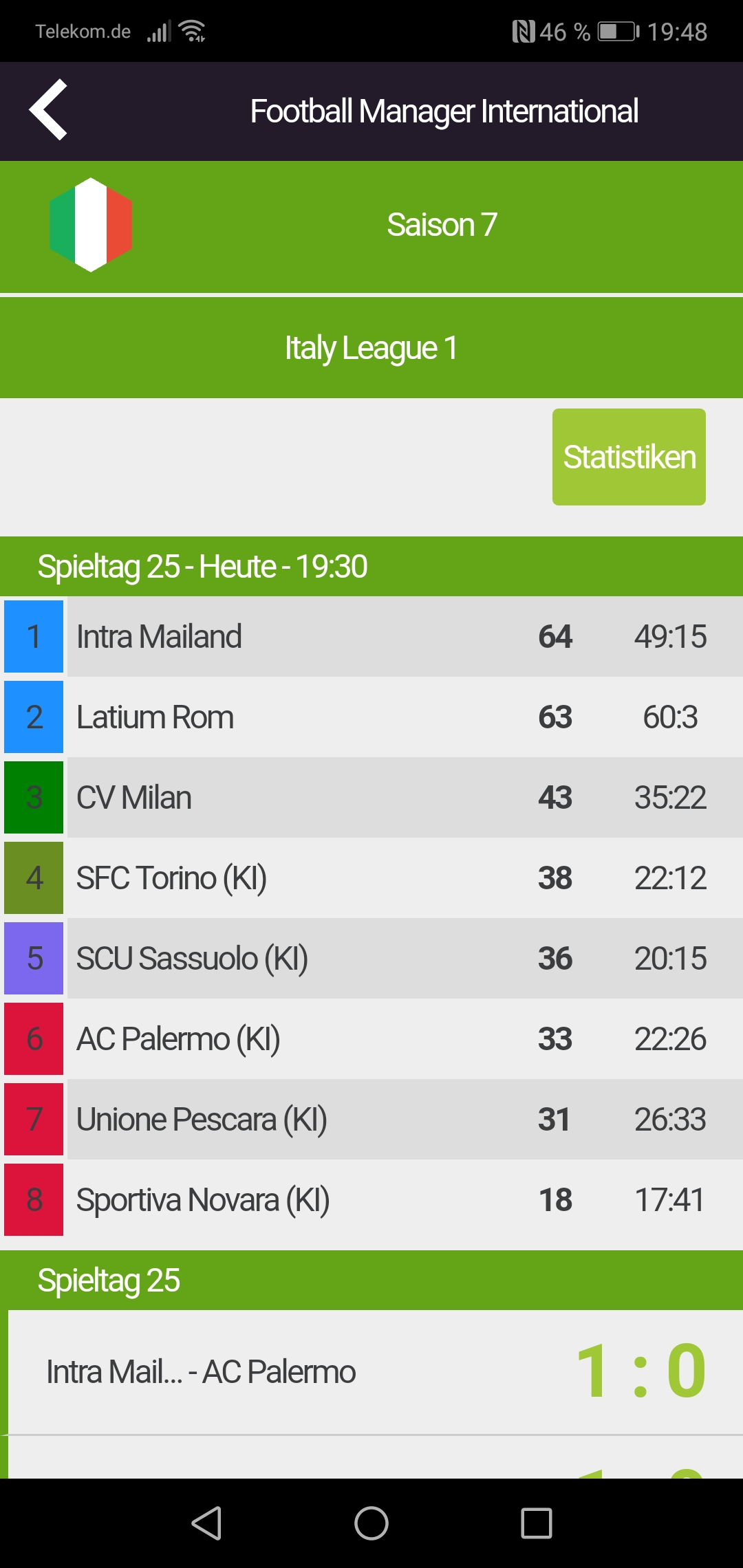Tap Android back navigation button

[x=206, y=1523]
